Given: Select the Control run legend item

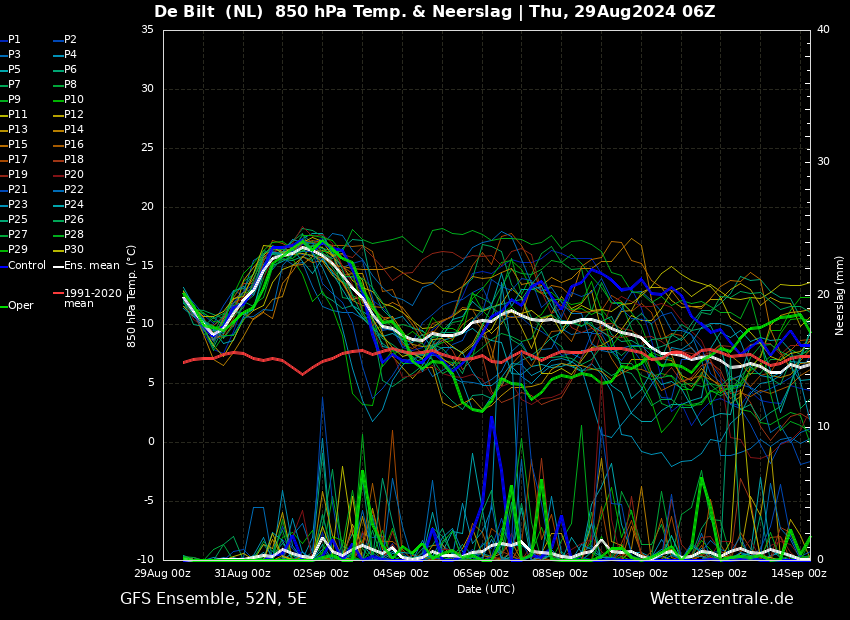Looking at the screenshot, I should [27, 266].
